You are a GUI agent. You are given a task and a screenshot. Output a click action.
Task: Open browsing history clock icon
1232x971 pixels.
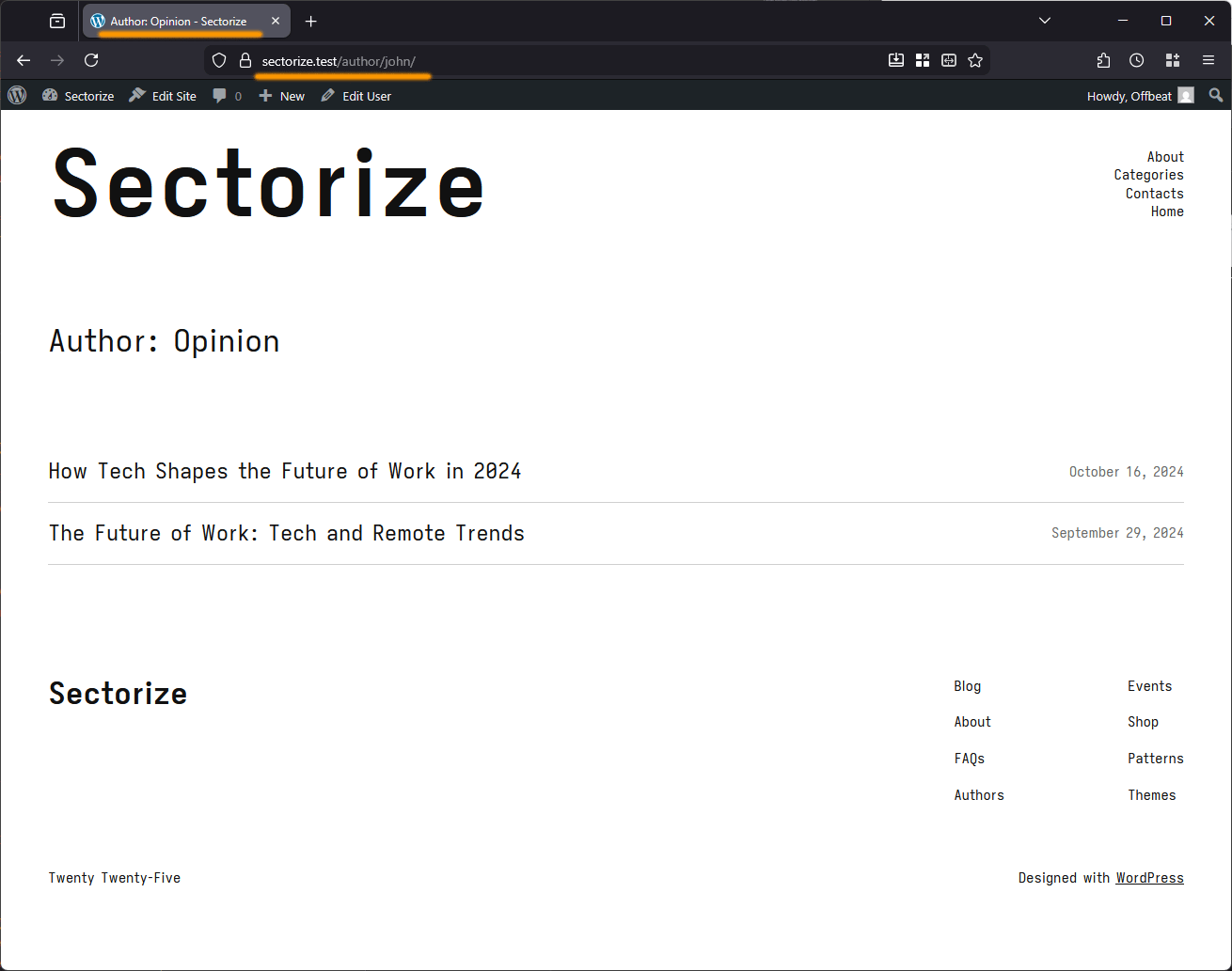1136,59
